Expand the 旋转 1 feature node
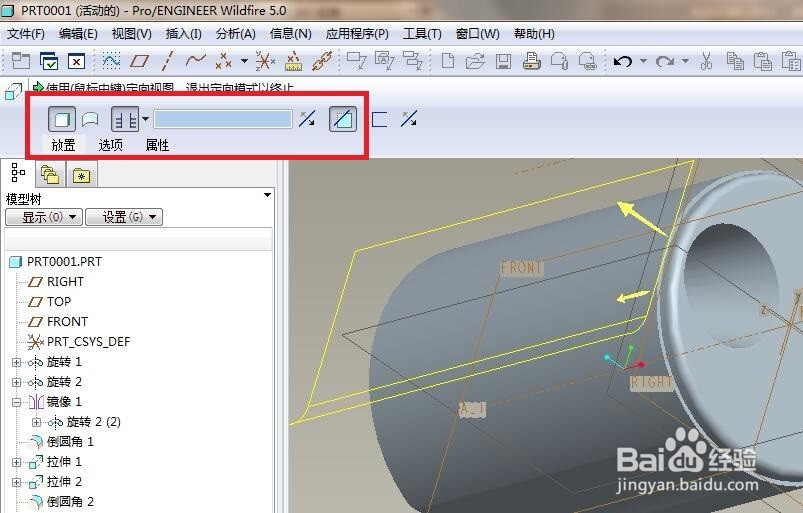Viewport: 803px width, 513px height. click(x=16, y=362)
